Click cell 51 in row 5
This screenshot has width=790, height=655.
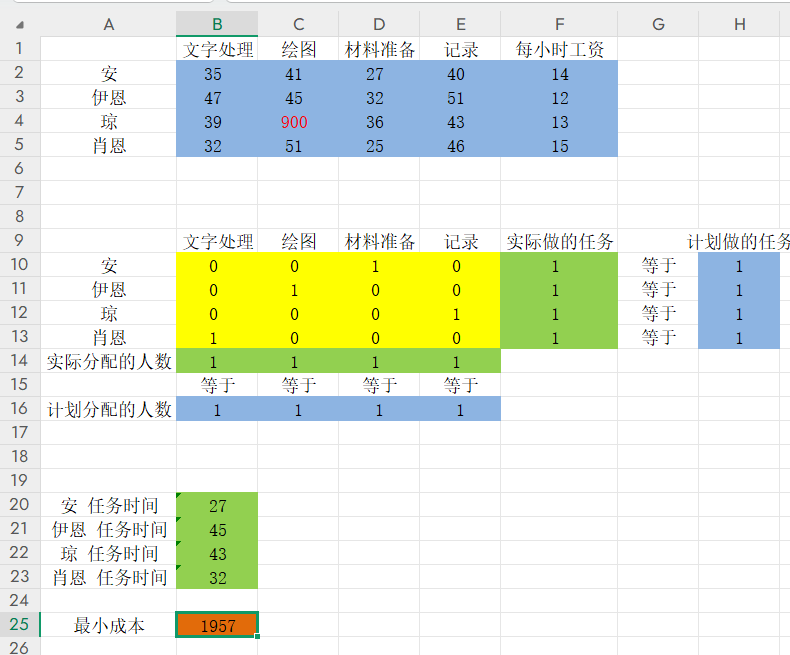(298, 146)
